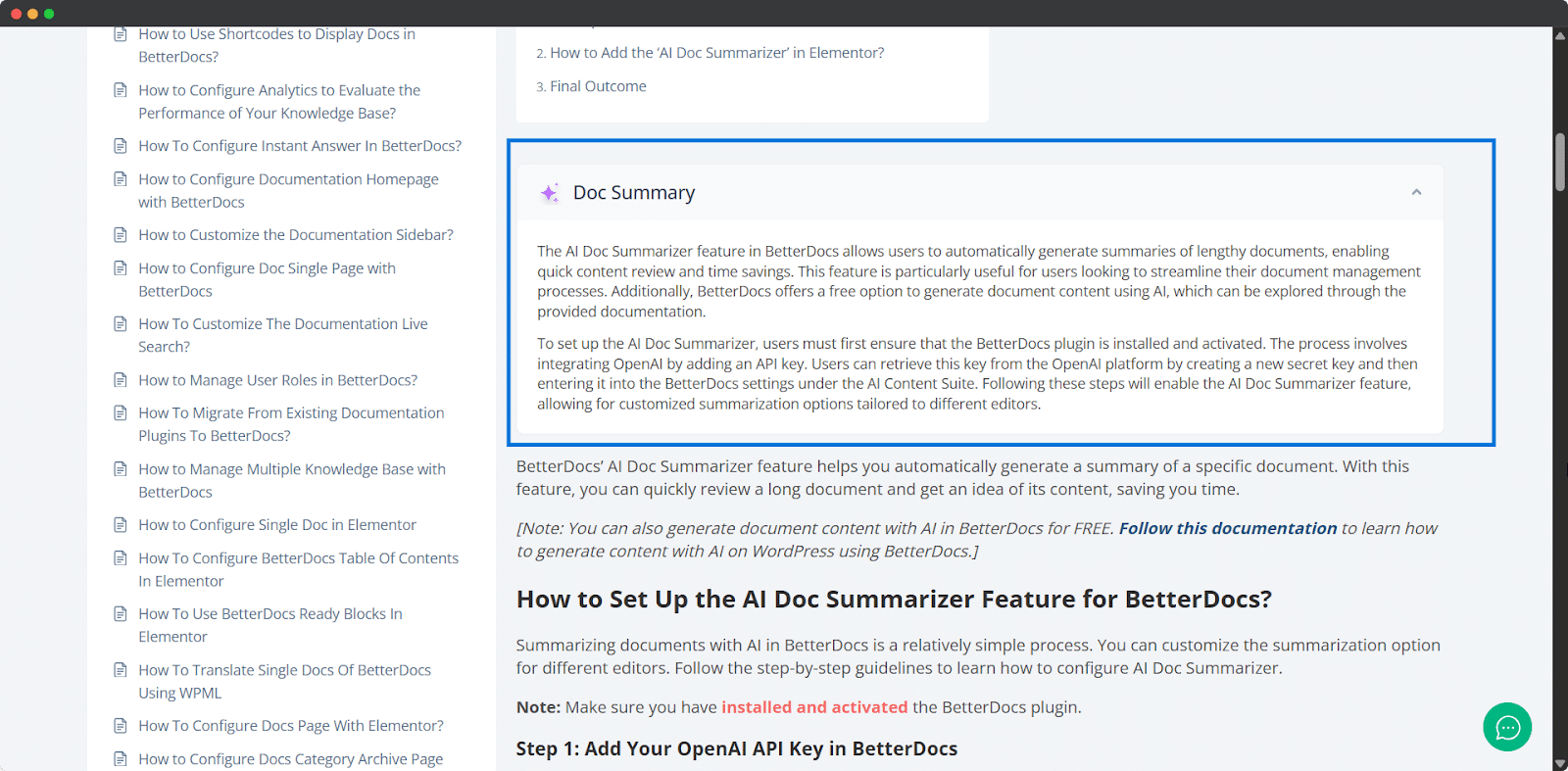Click document icon beside Configure Docs Page With Elementor
The height and width of the screenshot is (771, 1568).
121,726
